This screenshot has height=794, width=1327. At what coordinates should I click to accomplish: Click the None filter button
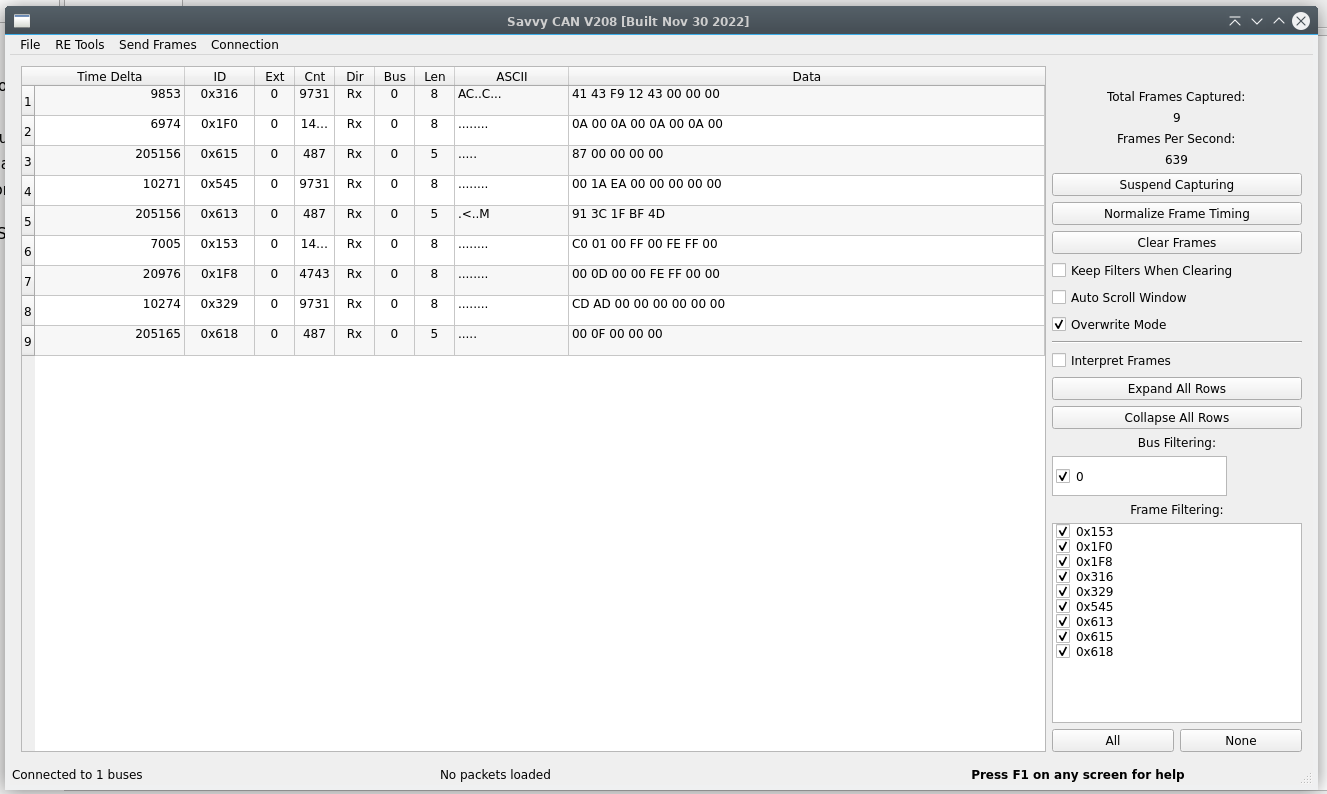1240,741
